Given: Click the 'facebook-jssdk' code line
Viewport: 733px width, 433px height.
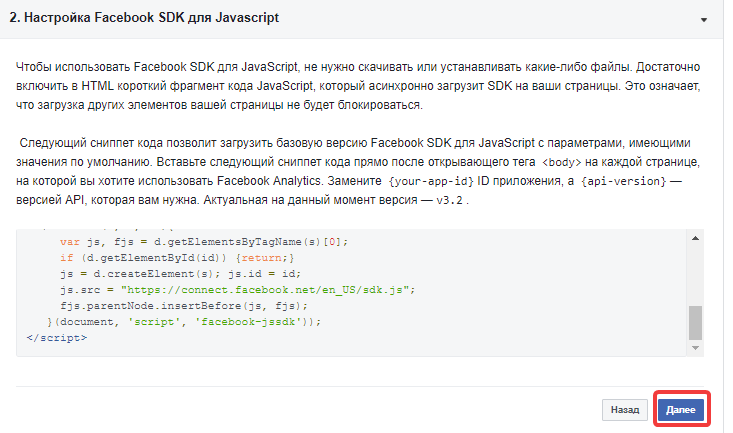Looking at the screenshot, I should point(184,322).
